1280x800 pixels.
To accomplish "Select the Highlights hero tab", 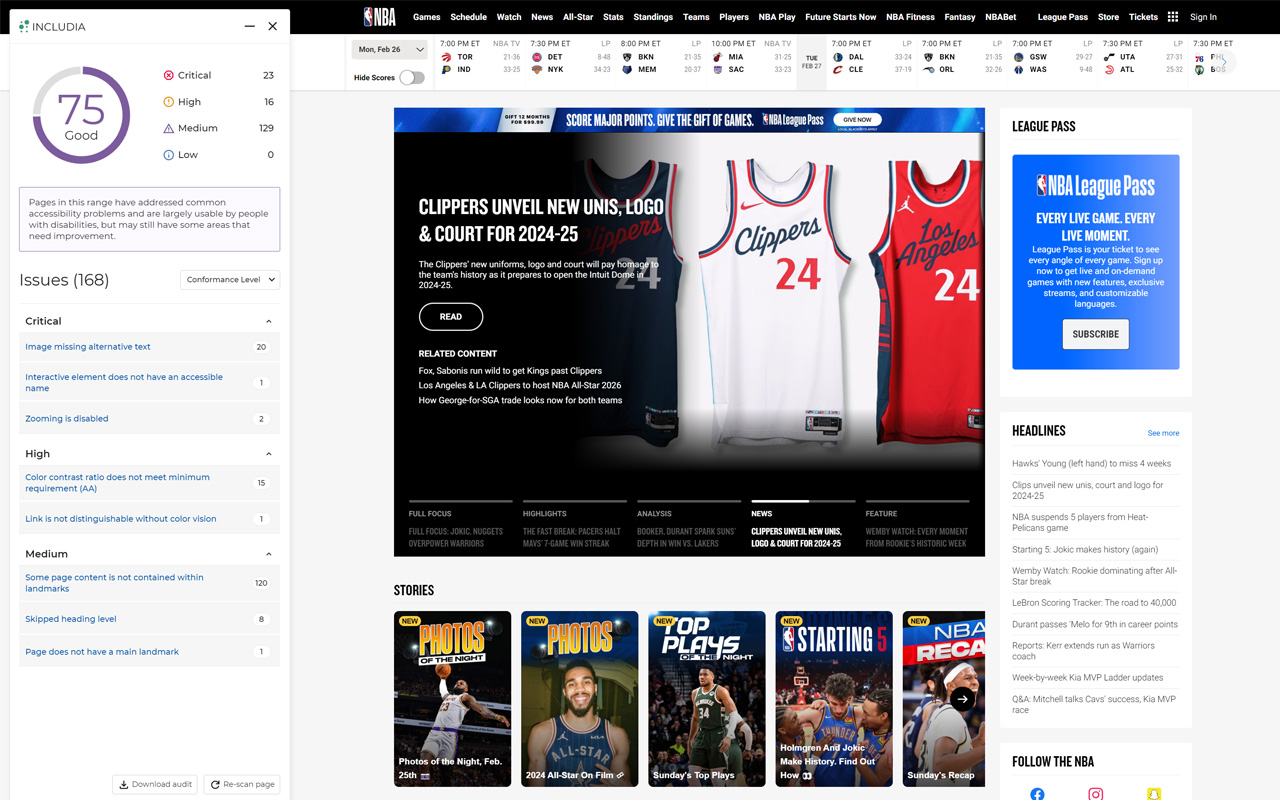I will 575,527.
